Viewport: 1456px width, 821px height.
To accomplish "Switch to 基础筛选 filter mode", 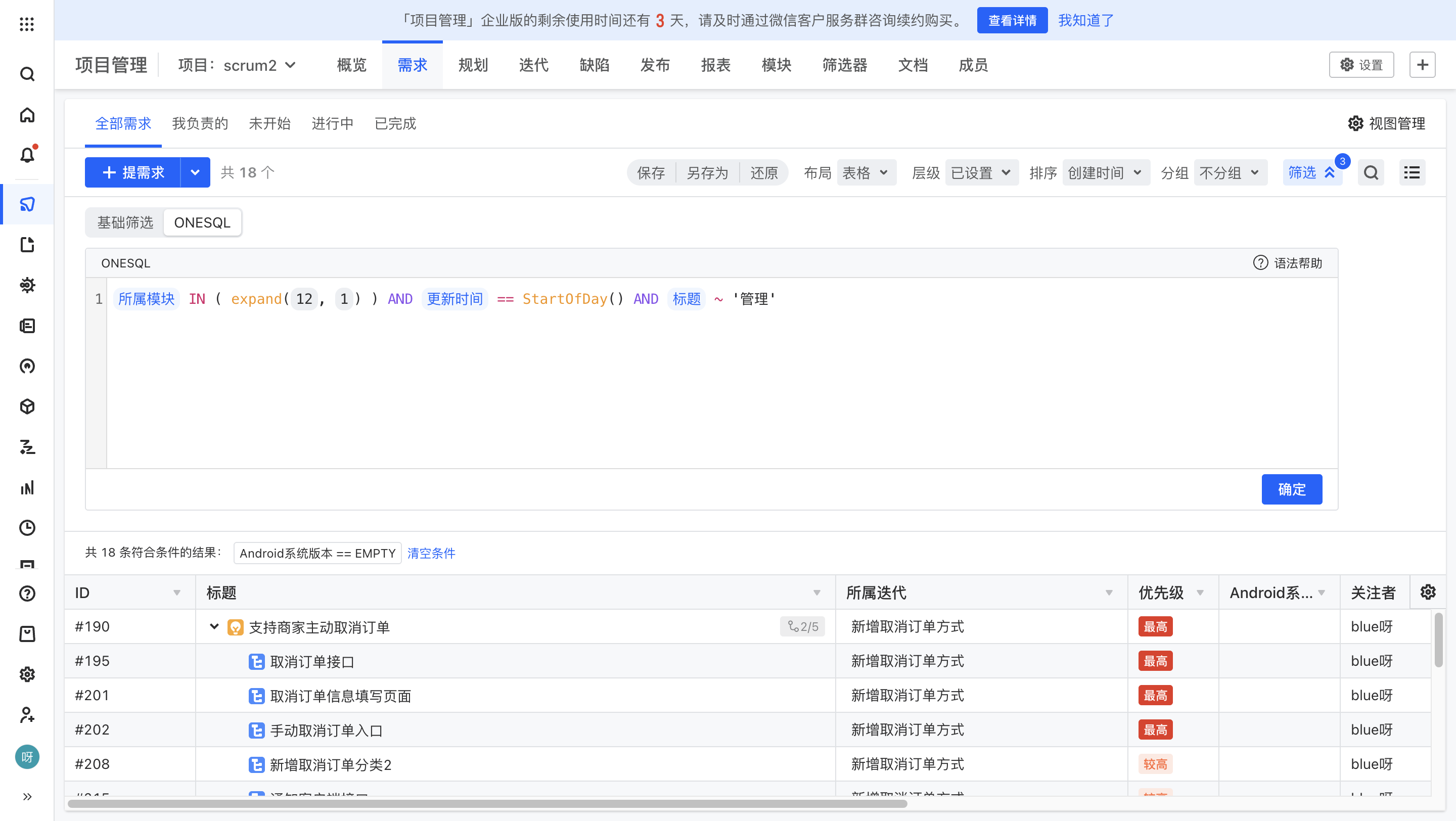I will pos(124,222).
